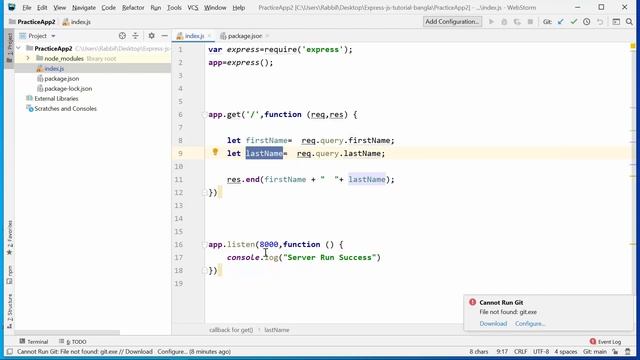Image resolution: width=640 pixels, height=360 pixels.
Task: Open Git Show History clock icon
Action: coord(587,22)
